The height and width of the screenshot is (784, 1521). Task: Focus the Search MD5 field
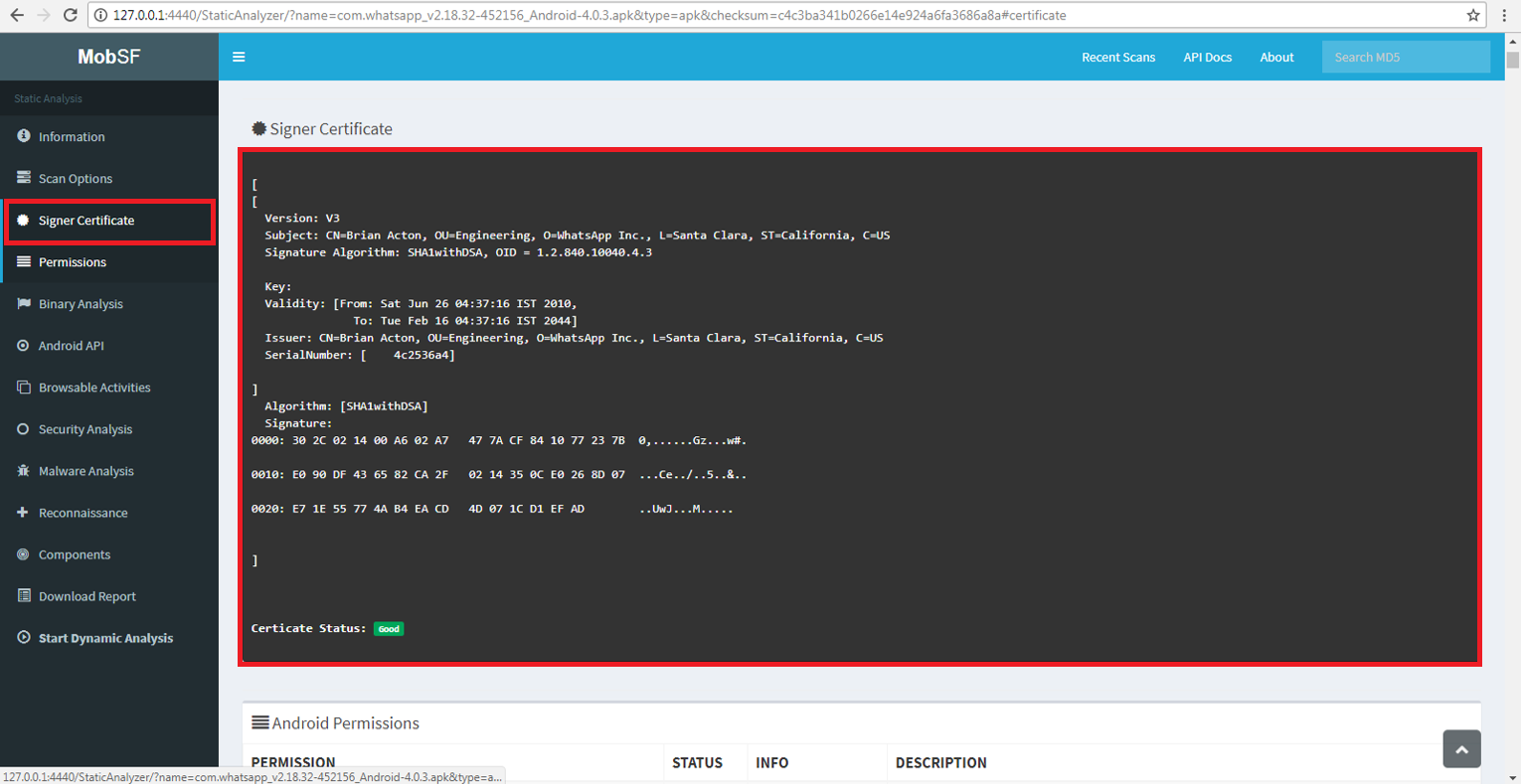click(x=1406, y=57)
